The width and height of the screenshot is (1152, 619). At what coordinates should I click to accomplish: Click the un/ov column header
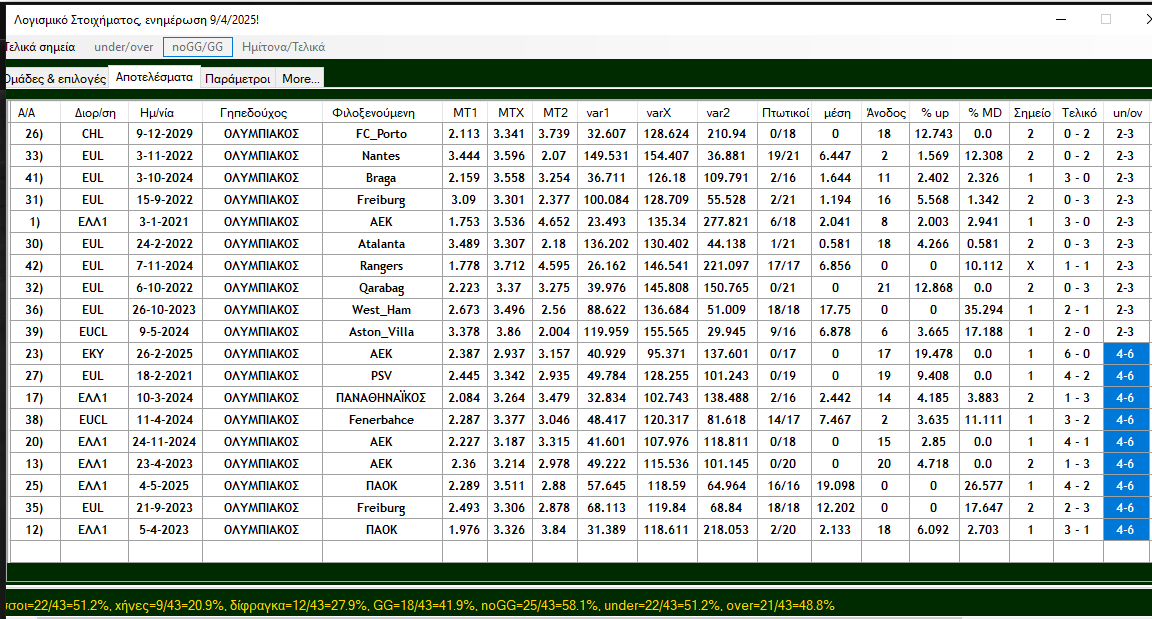tap(1125, 113)
